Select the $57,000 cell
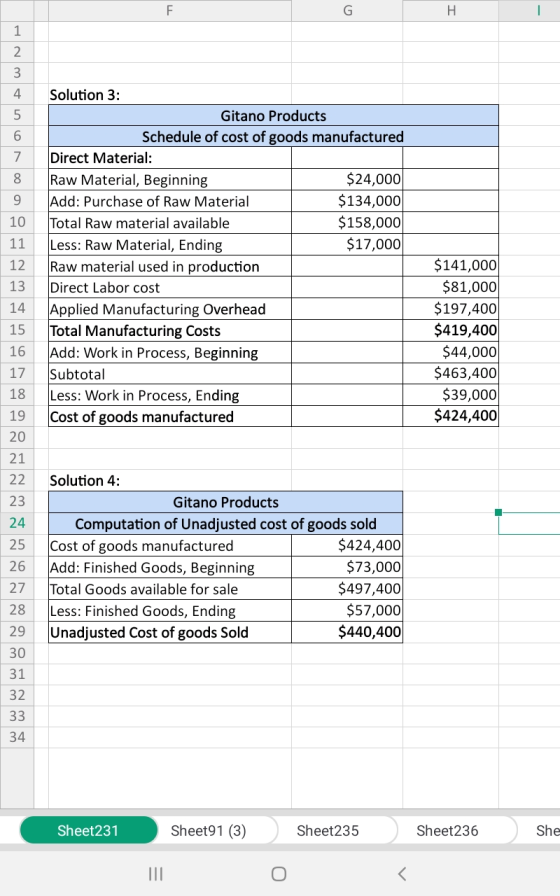The height and width of the screenshot is (896, 560). [347, 611]
